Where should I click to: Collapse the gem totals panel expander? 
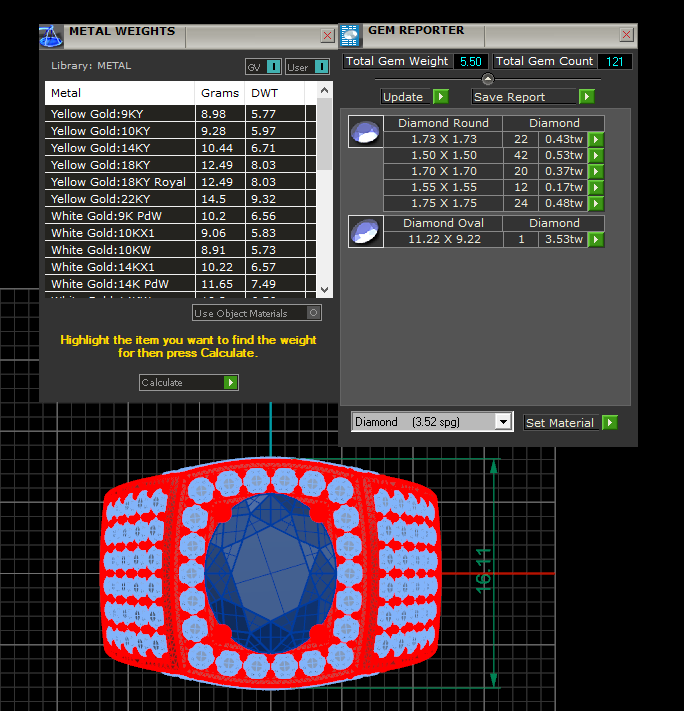[487, 79]
